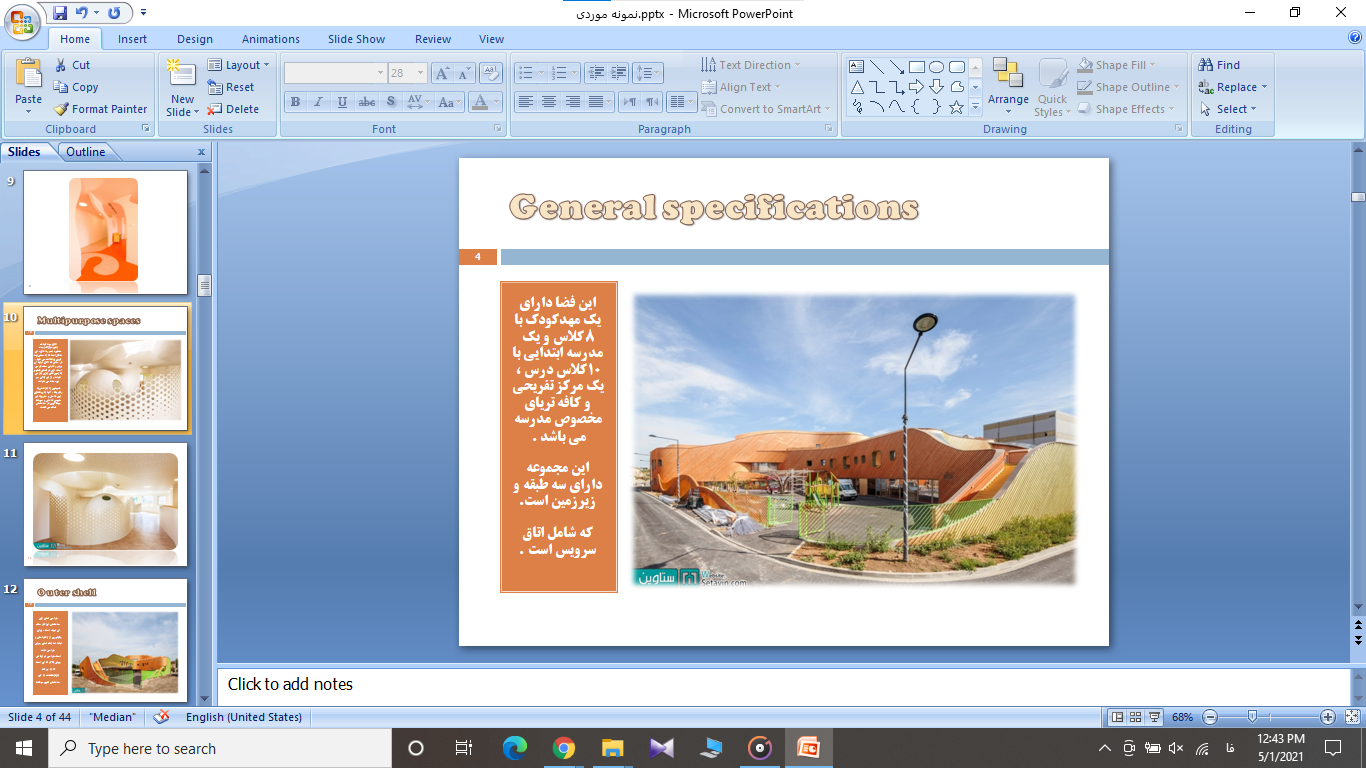Click the Format Painter icon

[x=61, y=109]
